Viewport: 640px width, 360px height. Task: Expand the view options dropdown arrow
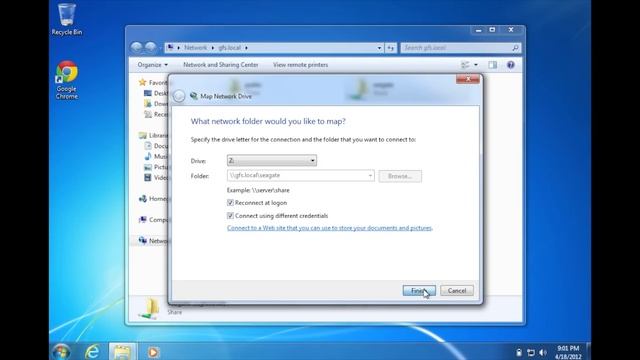[x=476, y=65]
